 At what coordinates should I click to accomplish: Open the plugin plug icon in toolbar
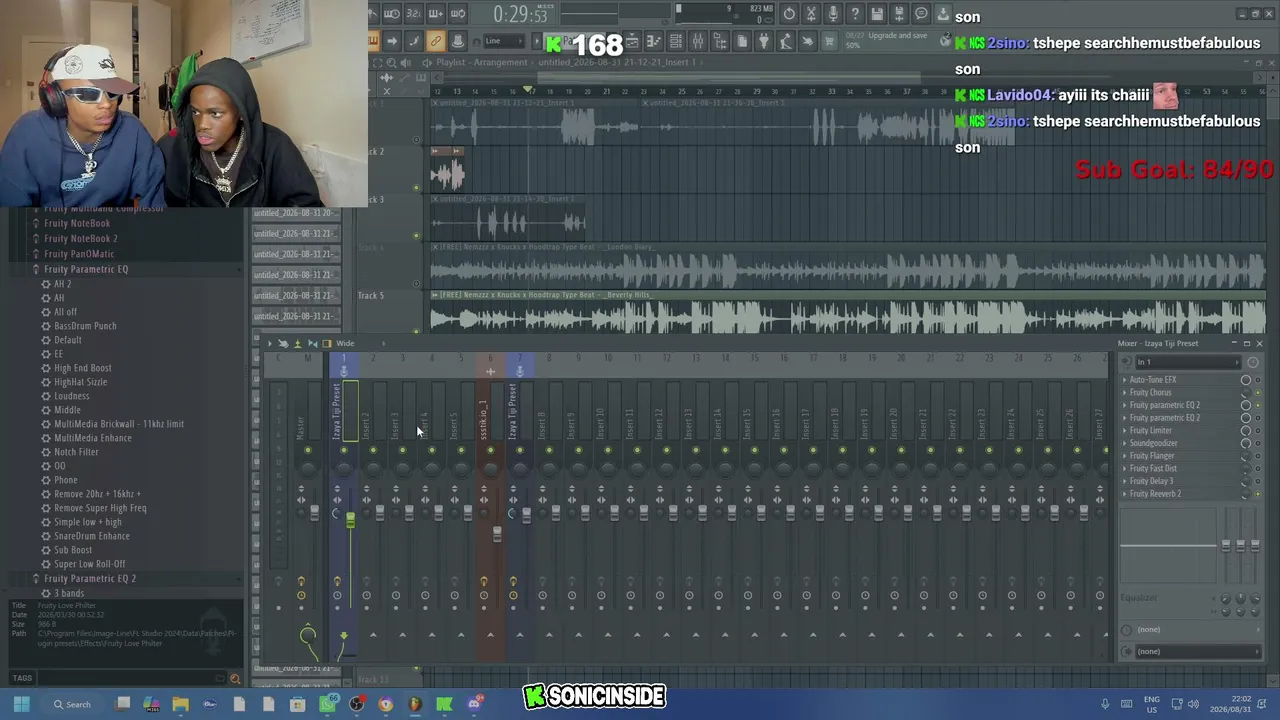click(x=764, y=41)
